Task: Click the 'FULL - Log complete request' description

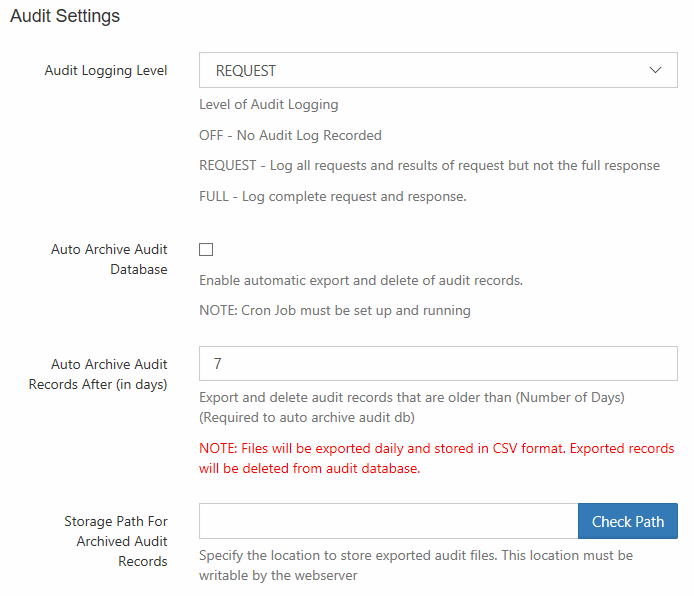Action: 333,196
